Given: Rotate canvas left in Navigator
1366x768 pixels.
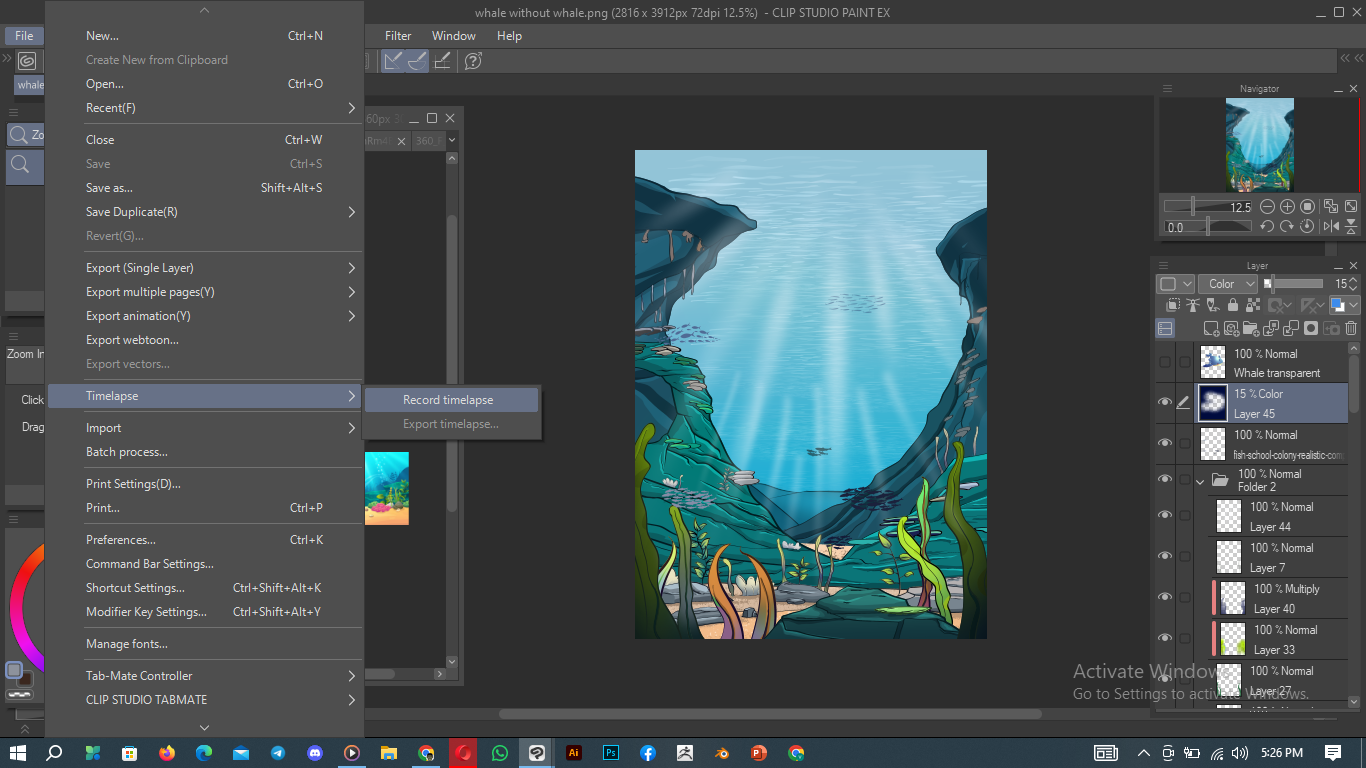Looking at the screenshot, I should (x=1267, y=227).
